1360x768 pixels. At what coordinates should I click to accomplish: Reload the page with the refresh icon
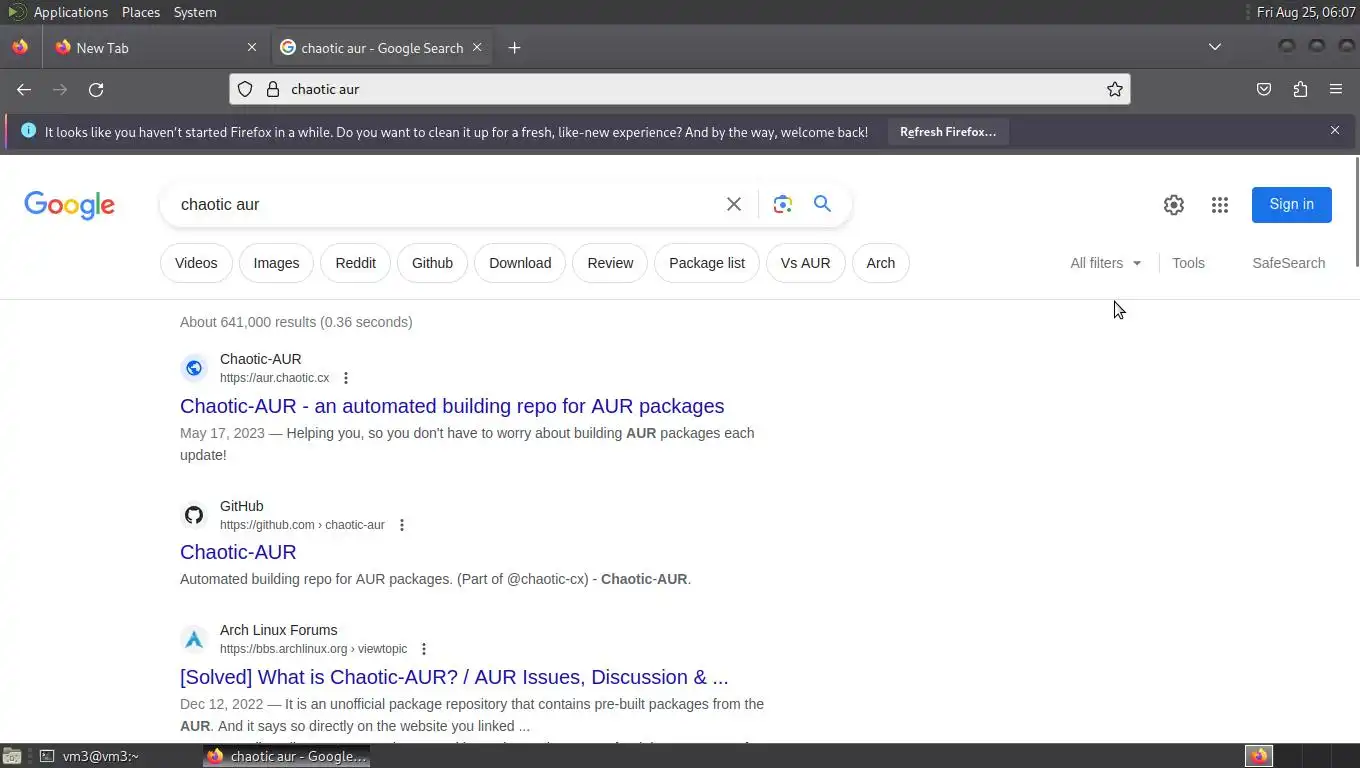tap(96, 89)
